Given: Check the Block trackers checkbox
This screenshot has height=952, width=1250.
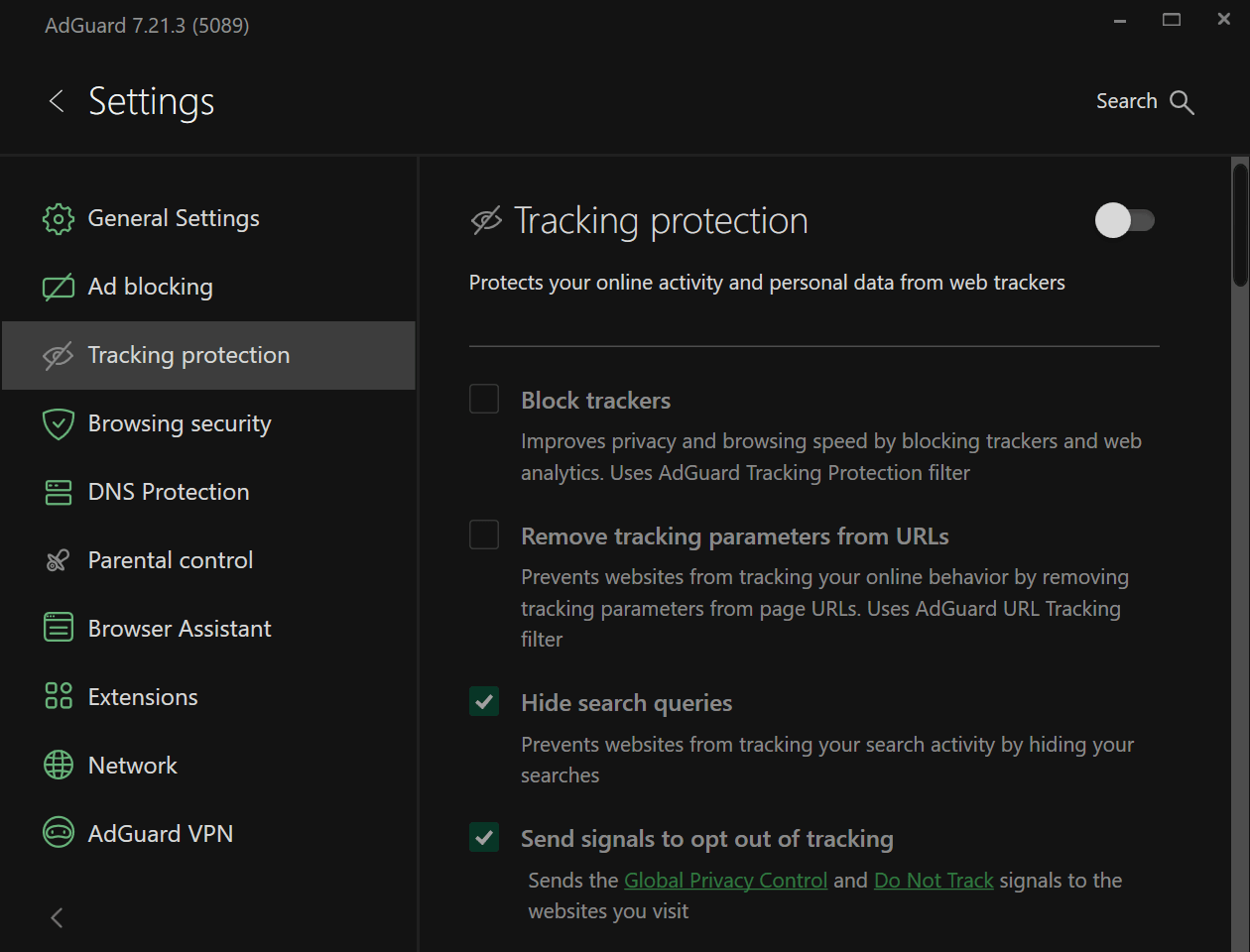Looking at the screenshot, I should (x=484, y=400).
